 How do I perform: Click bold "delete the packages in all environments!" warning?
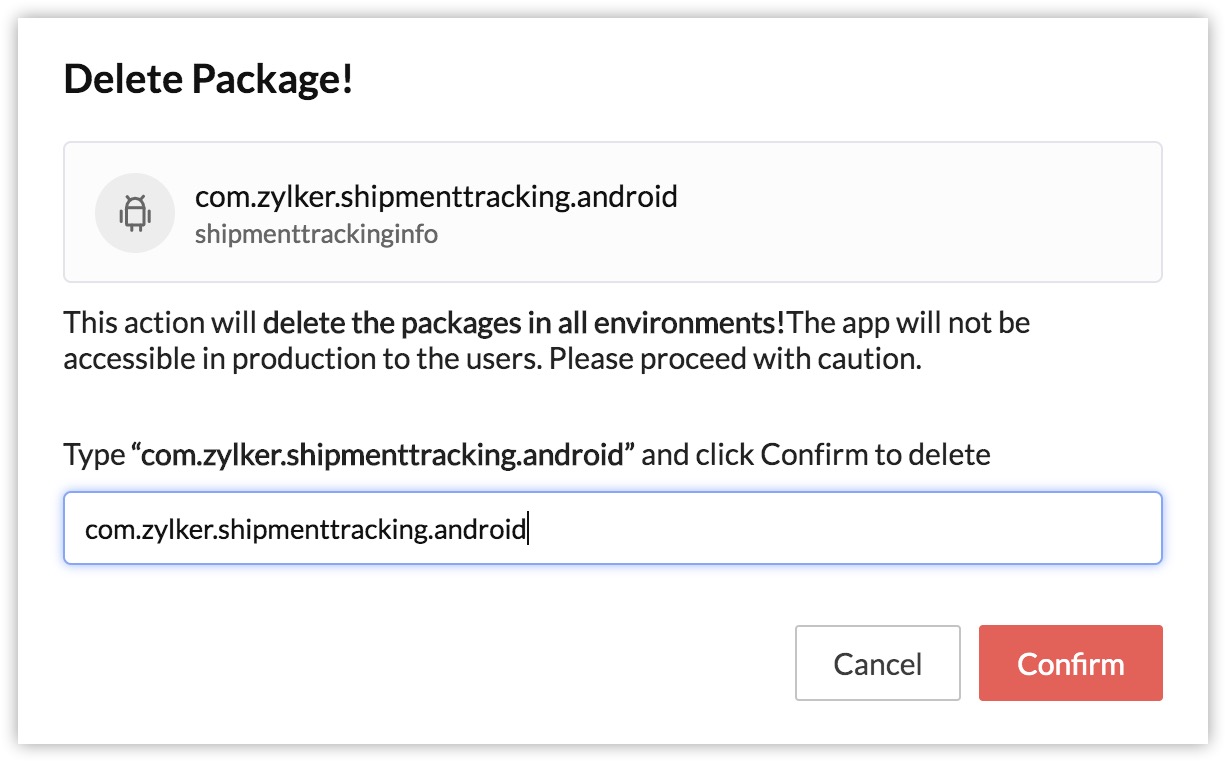tap(524, 324)
